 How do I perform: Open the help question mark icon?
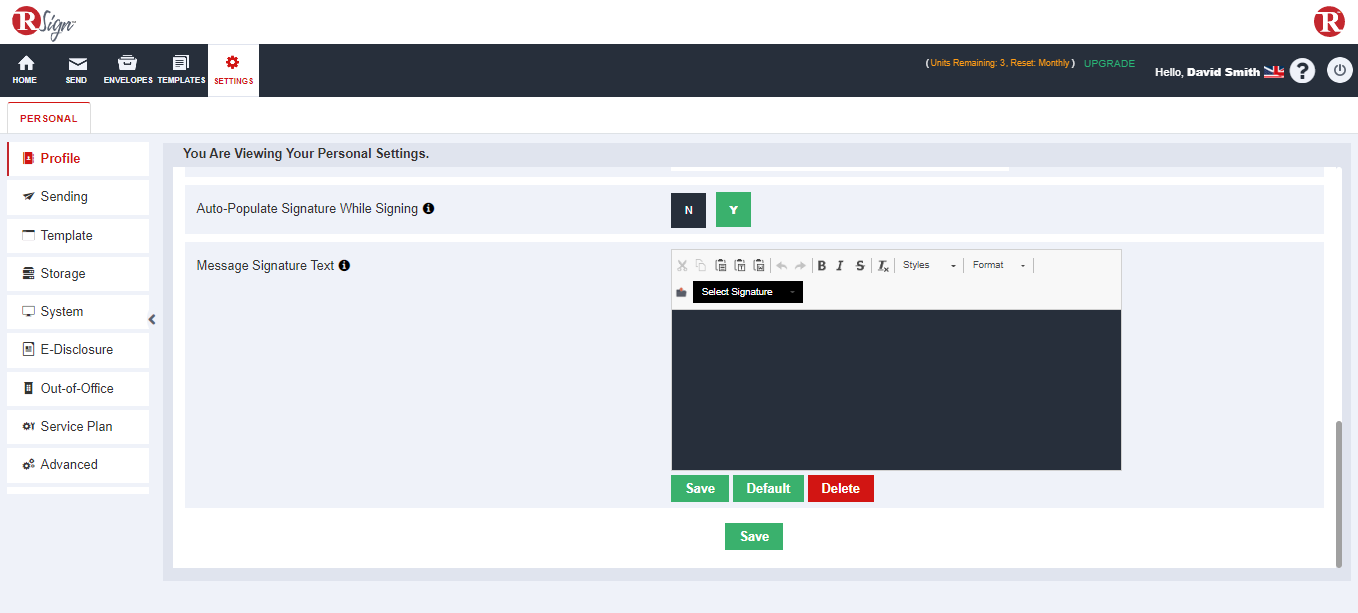[1302, 70]
